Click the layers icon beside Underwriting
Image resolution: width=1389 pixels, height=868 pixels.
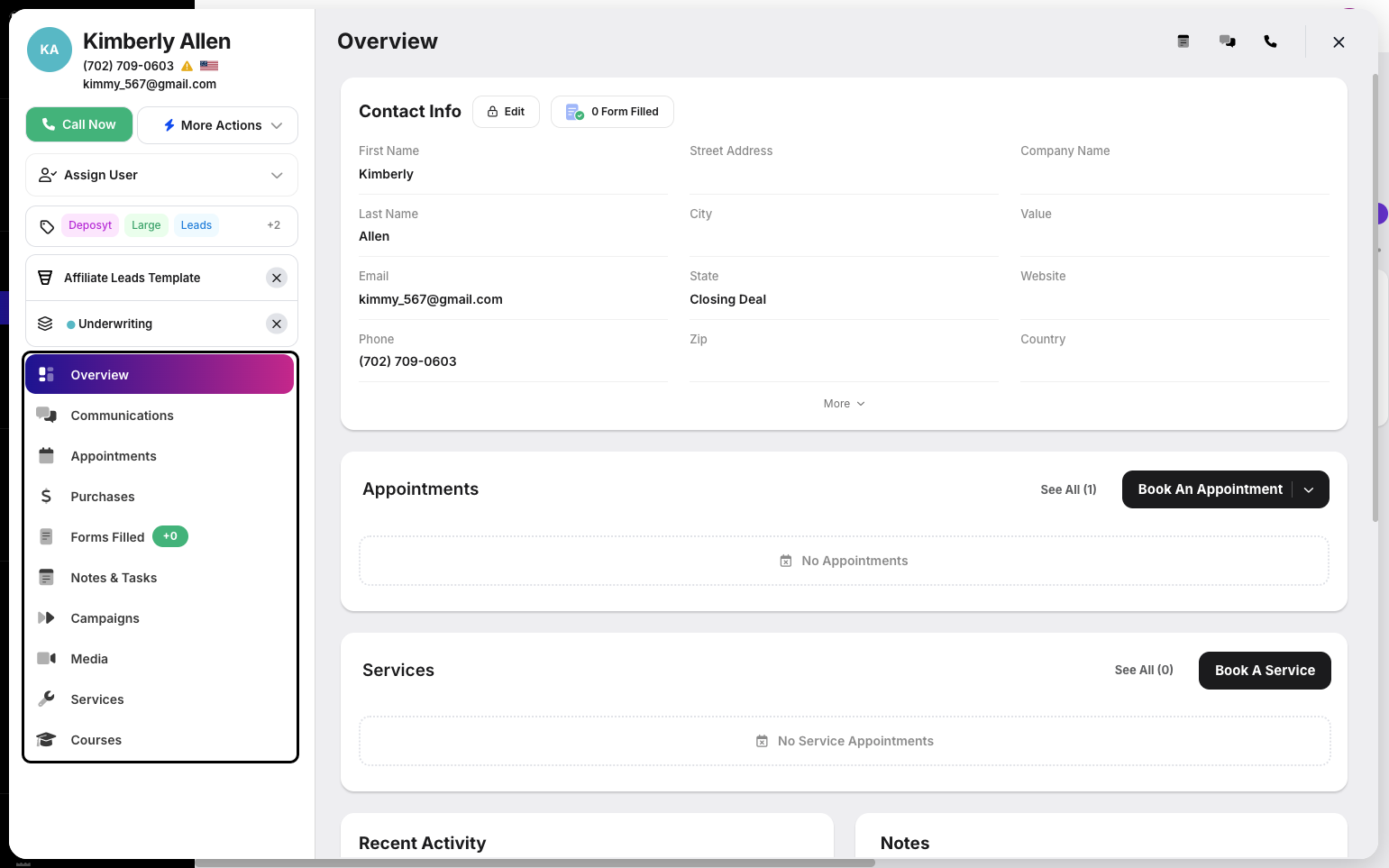click(x=45, y=324)
